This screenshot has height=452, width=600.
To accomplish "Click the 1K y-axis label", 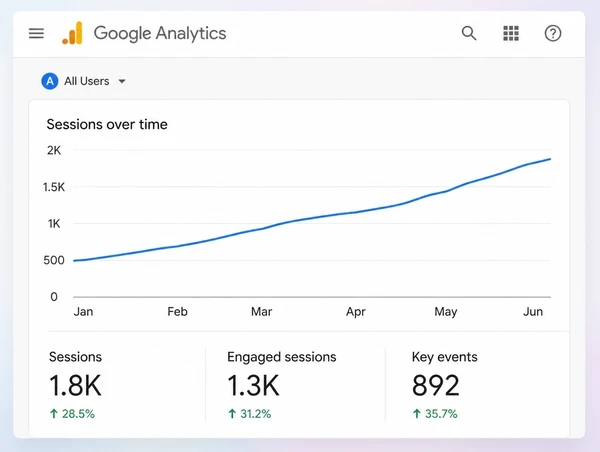I will 54,224.
